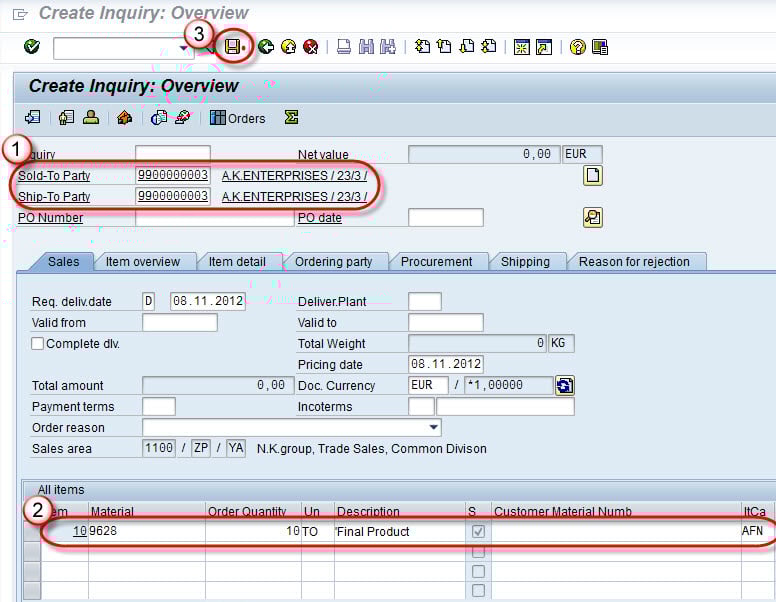The image size is (776, 602).
Task: Switch to the Item overview tab
Action: point(143,262)
